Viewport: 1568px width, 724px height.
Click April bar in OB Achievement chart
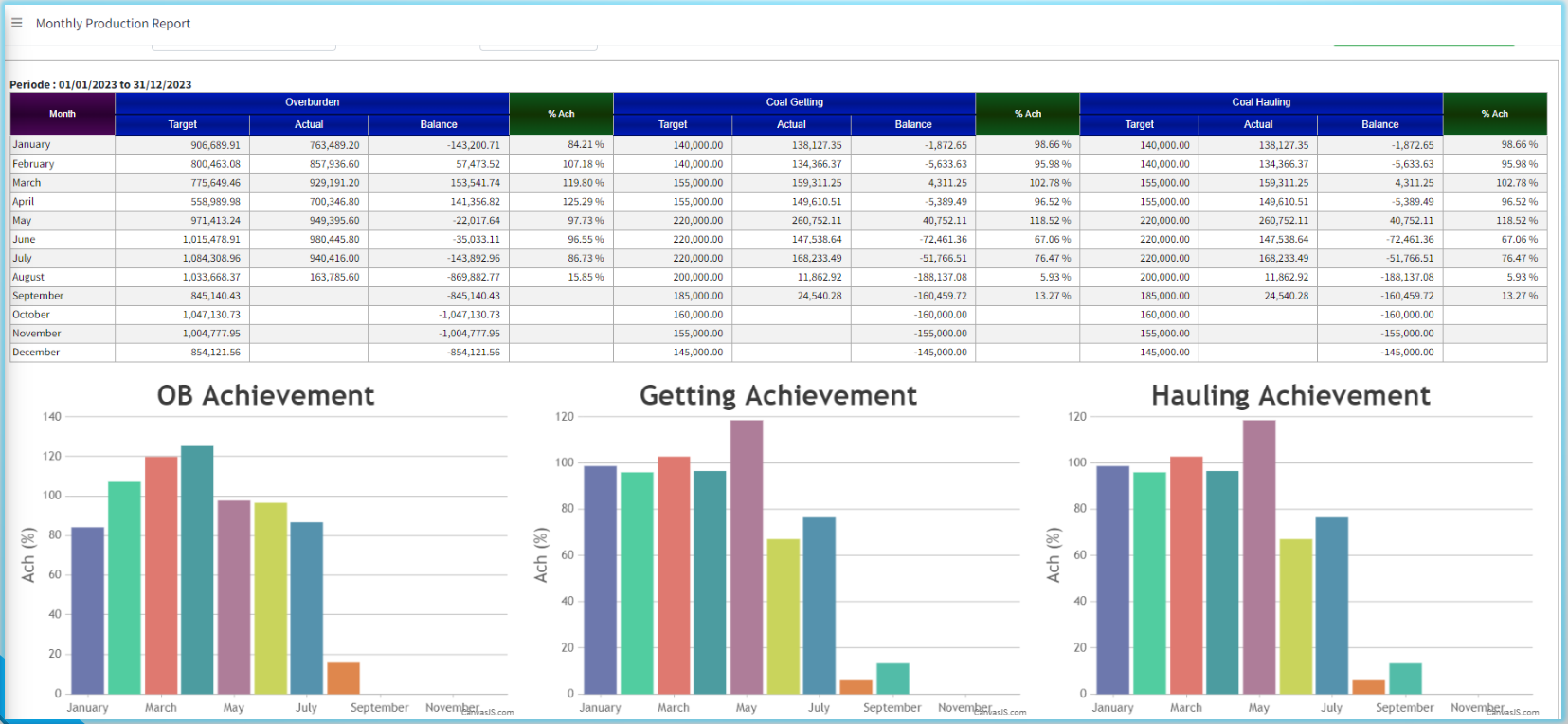197,570
